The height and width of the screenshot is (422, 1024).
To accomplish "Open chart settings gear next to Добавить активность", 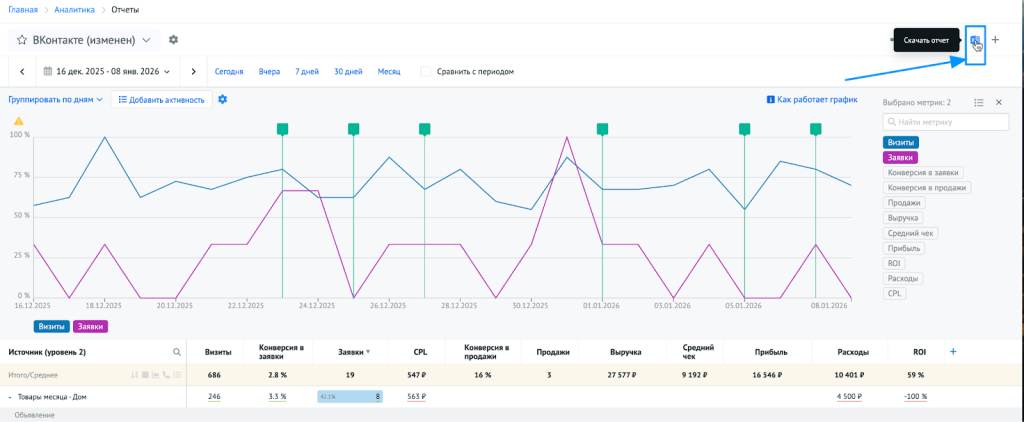I will [x=222, y=99].
